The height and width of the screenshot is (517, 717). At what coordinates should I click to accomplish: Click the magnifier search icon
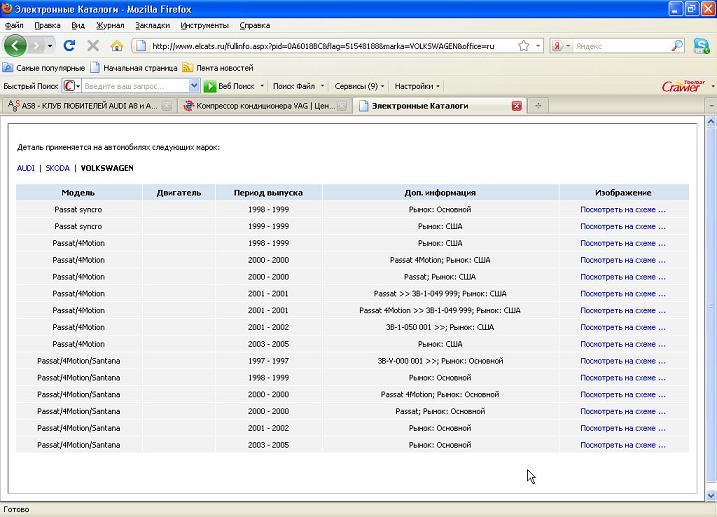(x=677, y=46)
